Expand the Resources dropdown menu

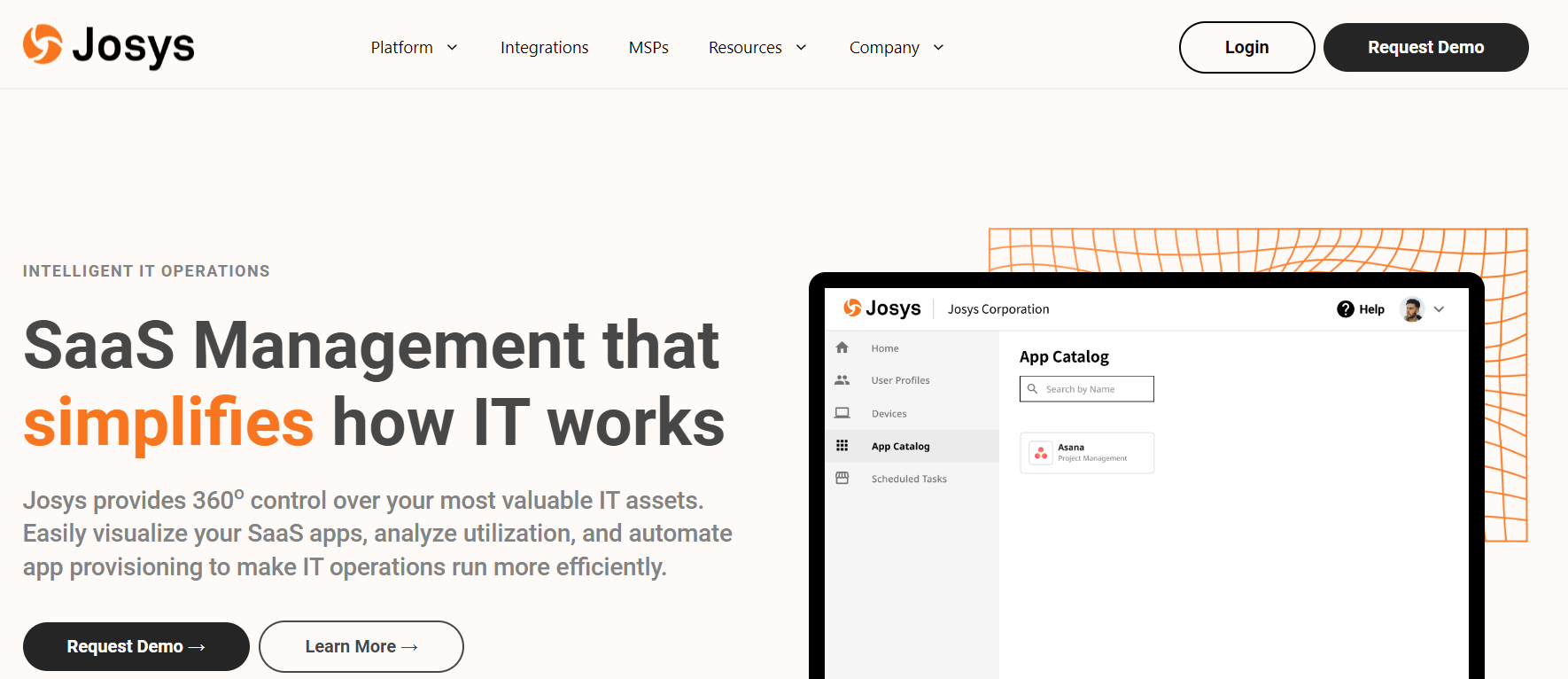point(757,48)
